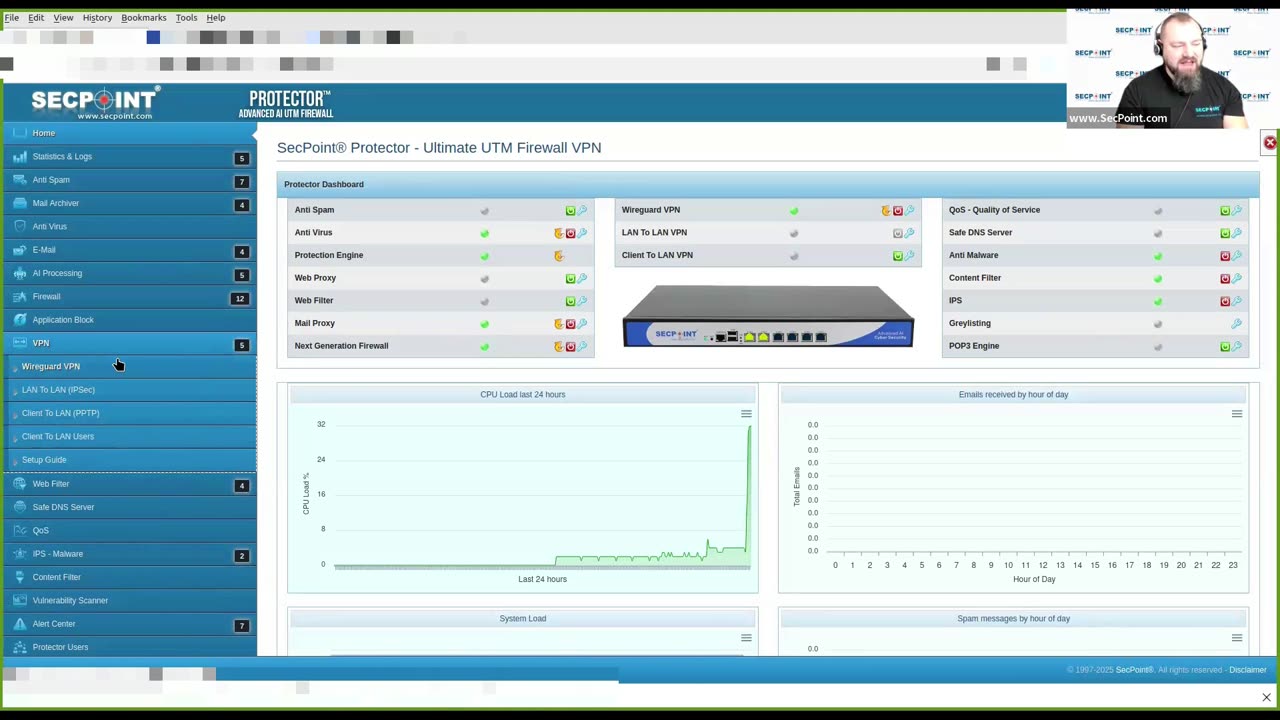The image size is (1280, 720).
Task: Dismiss bottom bar with X icon
Action: pyautogui.click(x=1266, y=697)
